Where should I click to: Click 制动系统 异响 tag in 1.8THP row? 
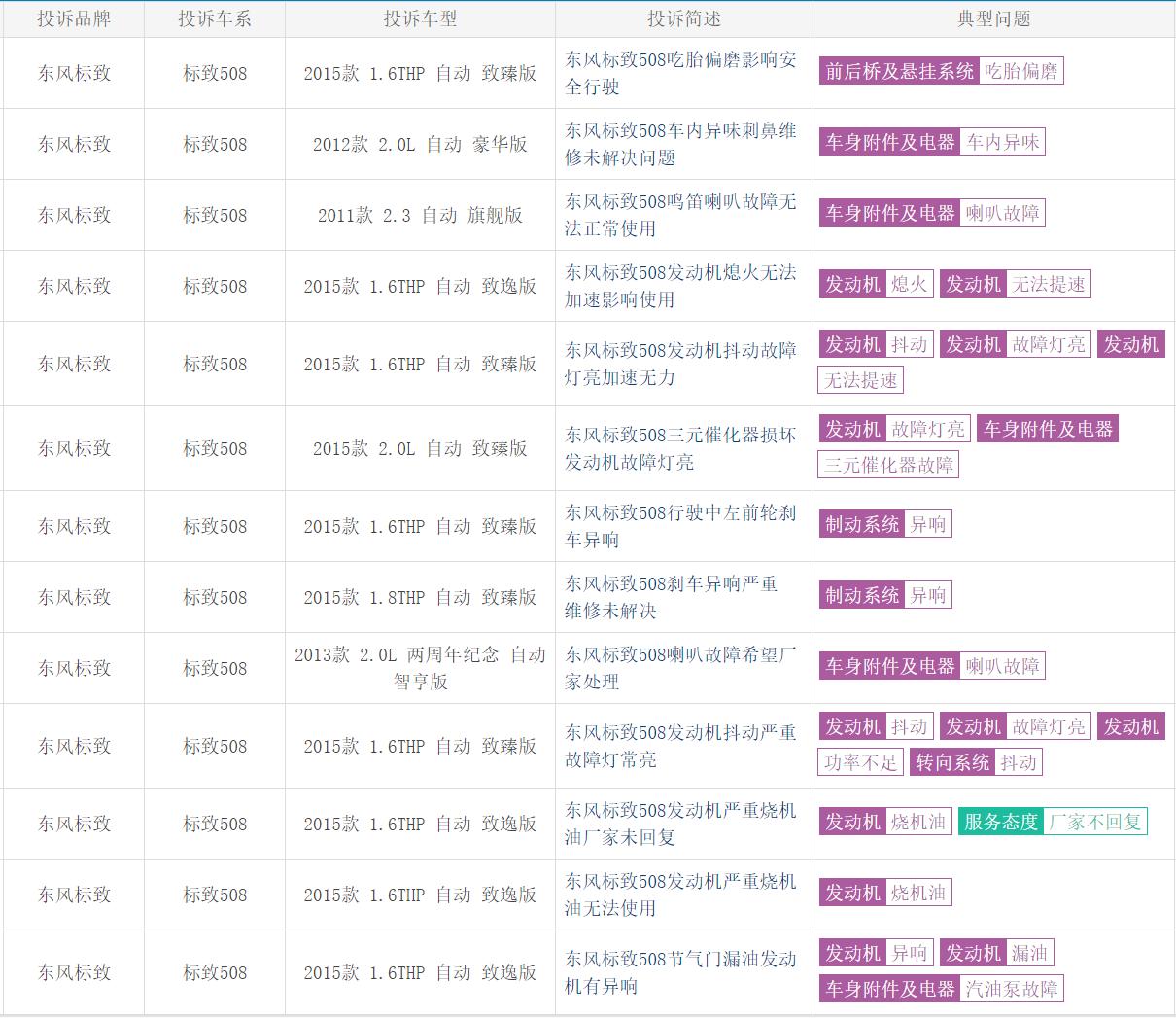pyautogui.click(x=885, y=595)
